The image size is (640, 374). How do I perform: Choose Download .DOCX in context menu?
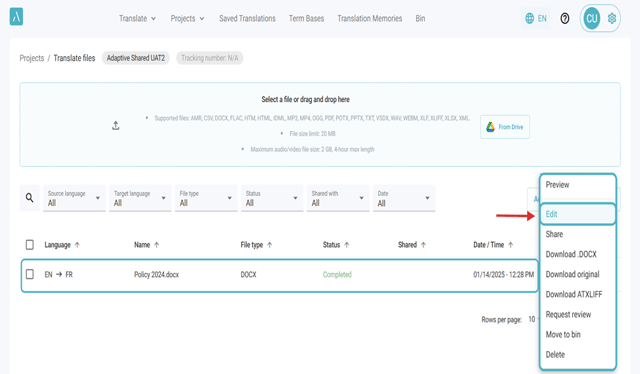[x=578, y=254]
